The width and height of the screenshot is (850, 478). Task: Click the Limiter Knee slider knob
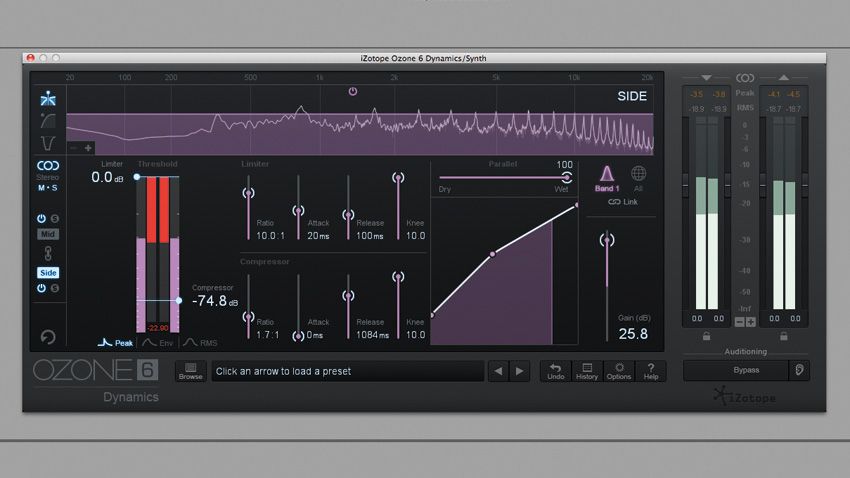398,177
